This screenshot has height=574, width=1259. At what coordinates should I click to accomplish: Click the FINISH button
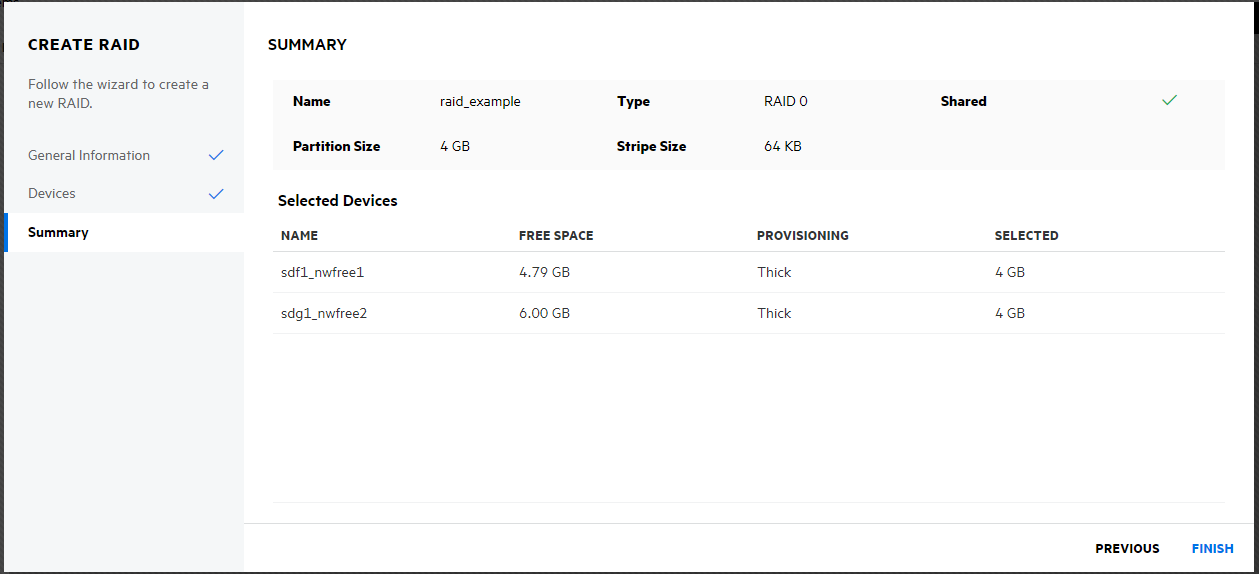point(1212,548)
